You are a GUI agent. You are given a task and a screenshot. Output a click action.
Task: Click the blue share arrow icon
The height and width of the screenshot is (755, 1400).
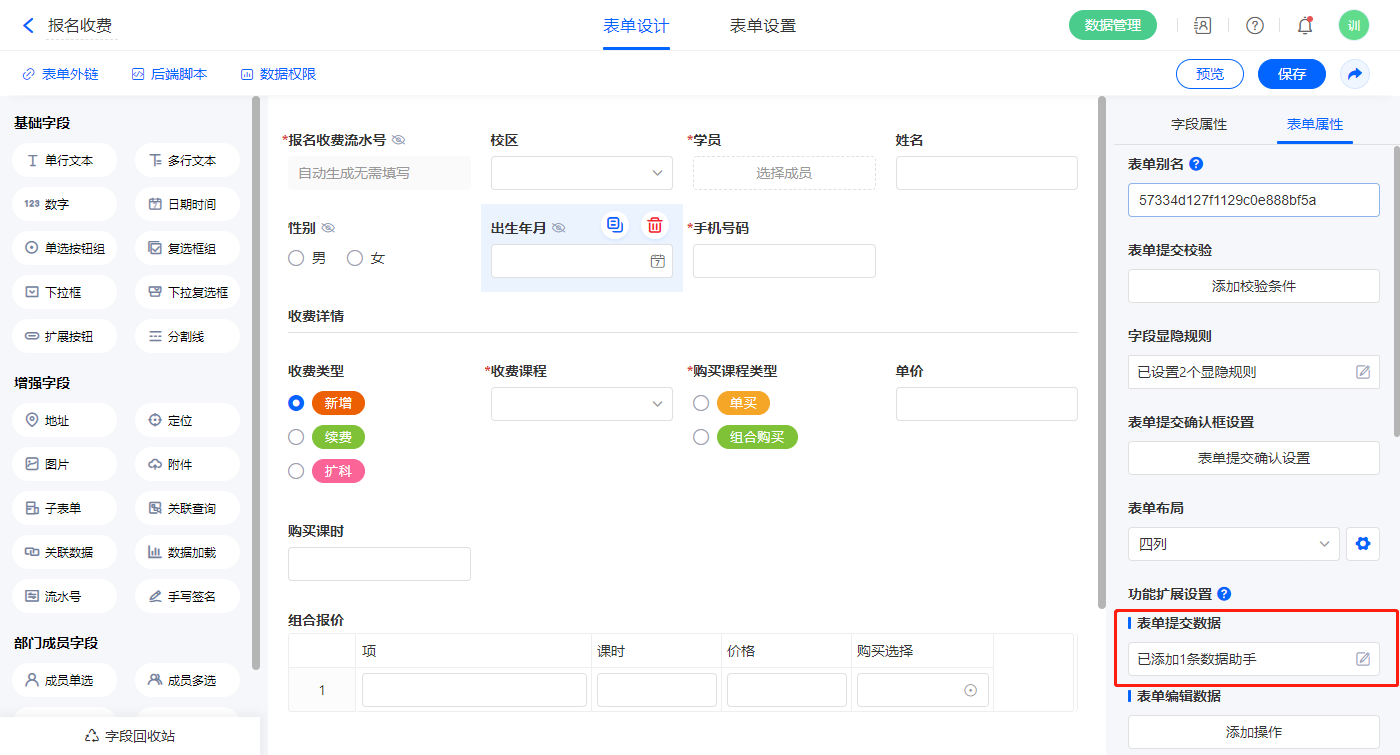1355,74
